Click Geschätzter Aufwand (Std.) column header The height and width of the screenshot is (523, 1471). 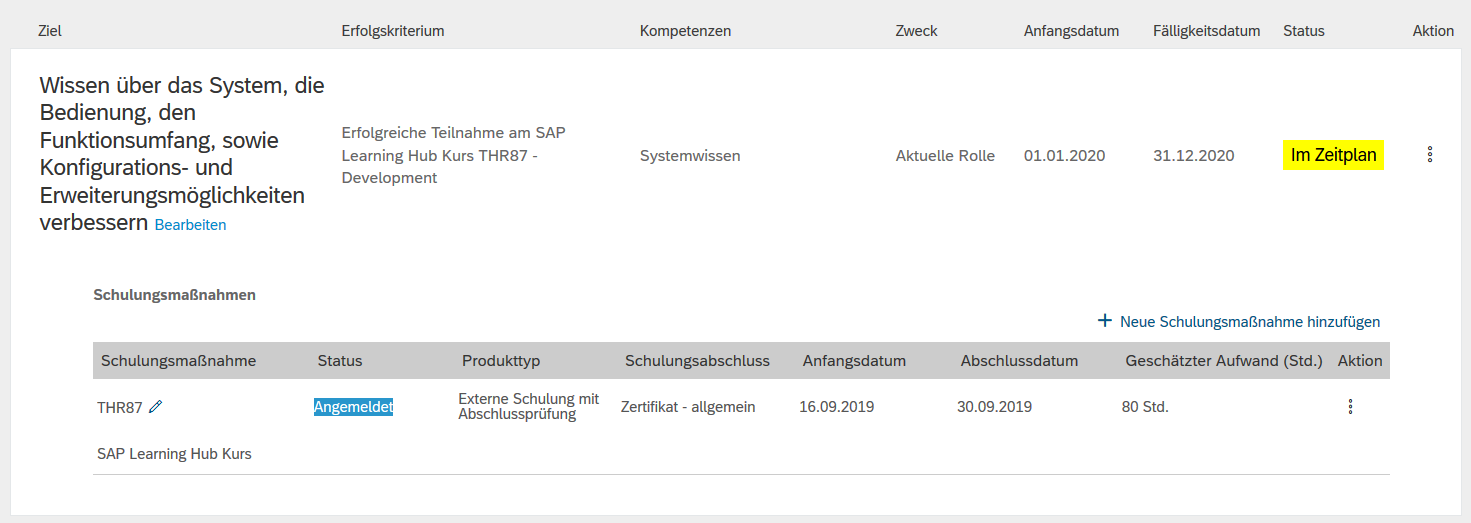[1224, 361]
